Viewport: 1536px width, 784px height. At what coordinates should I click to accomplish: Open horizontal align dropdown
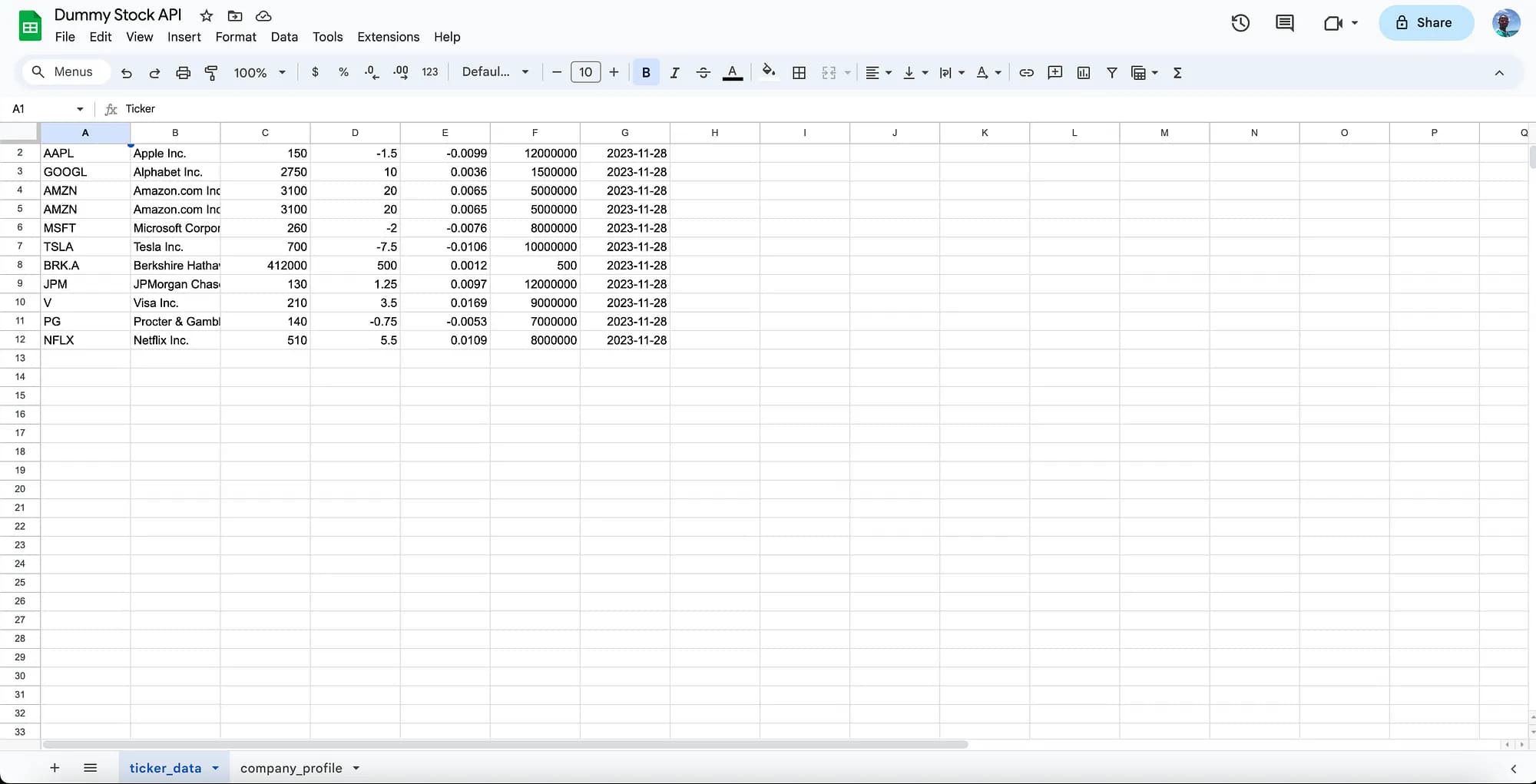tap(878, 72)
